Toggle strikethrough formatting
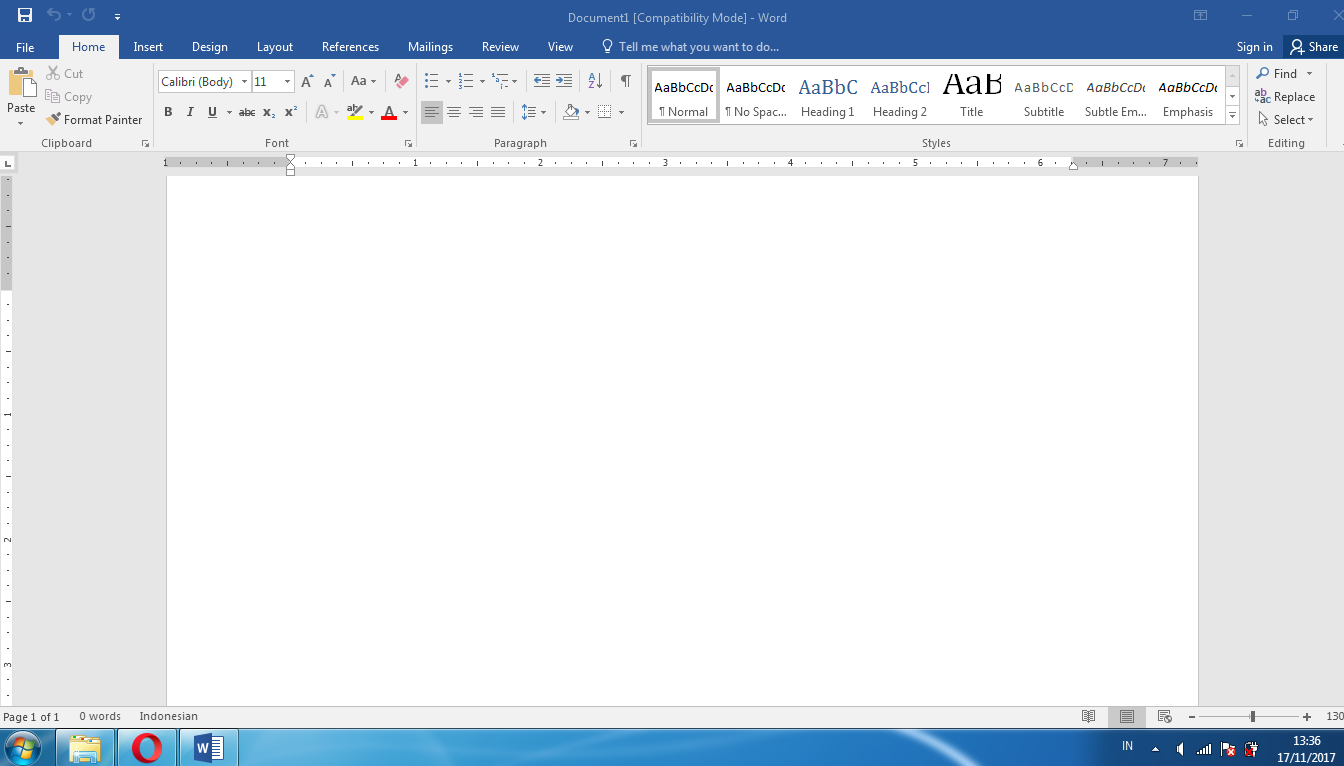 (246, 112)
